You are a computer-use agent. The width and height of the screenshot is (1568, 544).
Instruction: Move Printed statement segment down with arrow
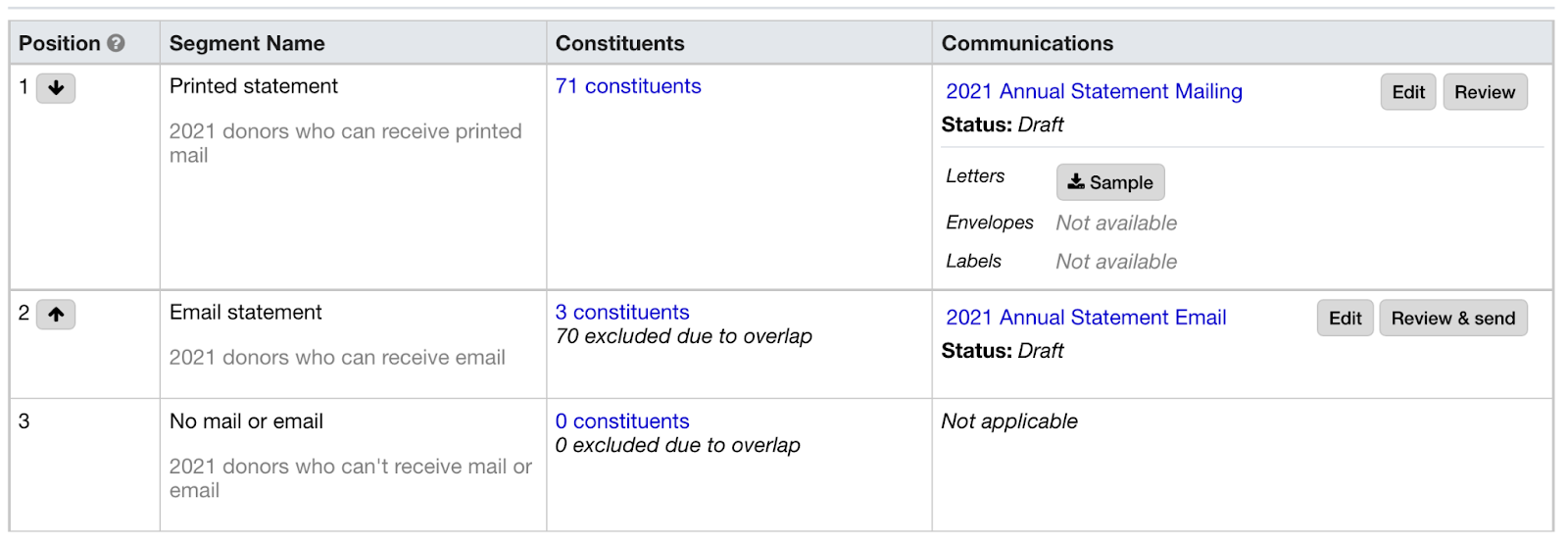pos(56,88)
